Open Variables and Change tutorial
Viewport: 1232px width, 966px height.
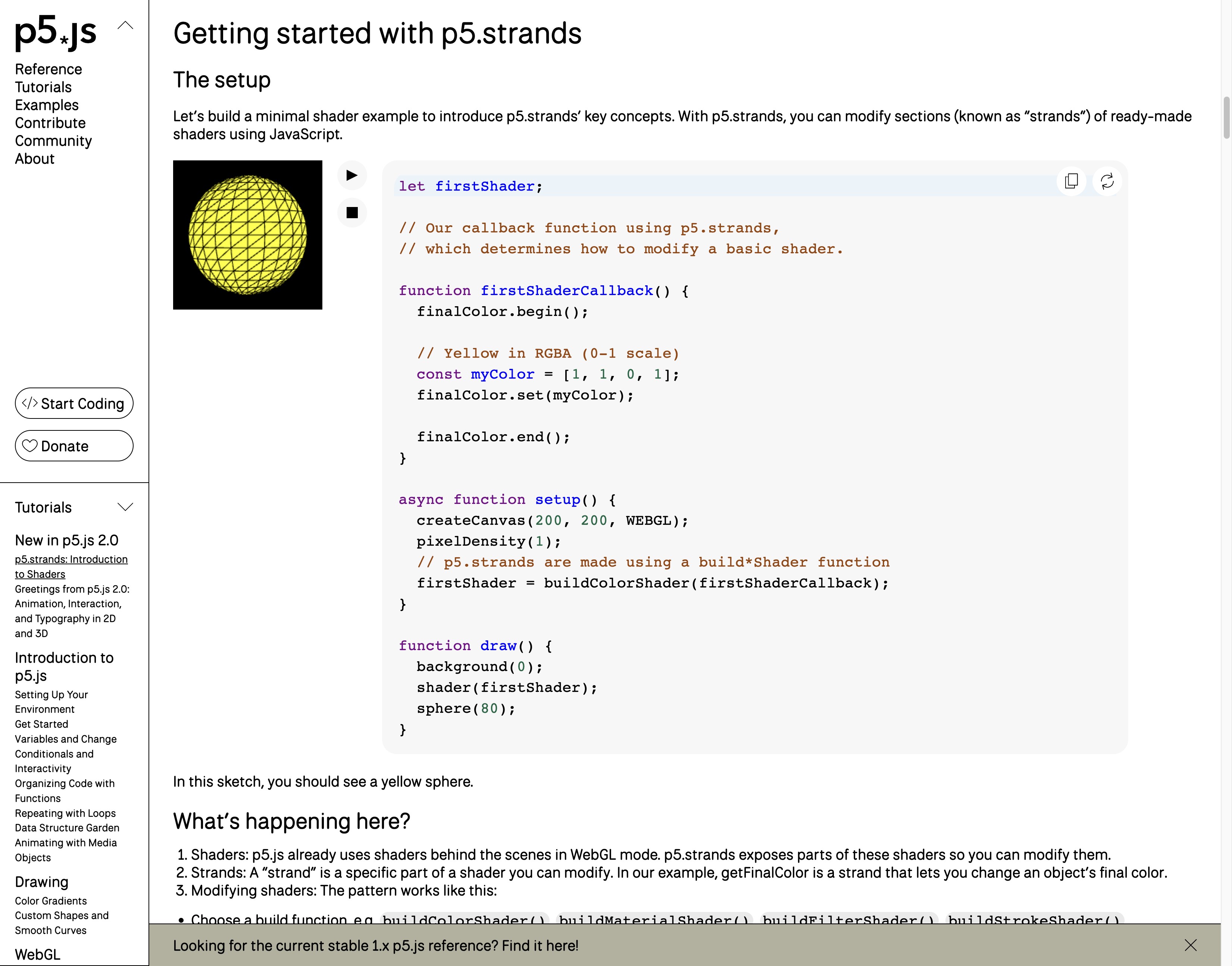(66, 739)
